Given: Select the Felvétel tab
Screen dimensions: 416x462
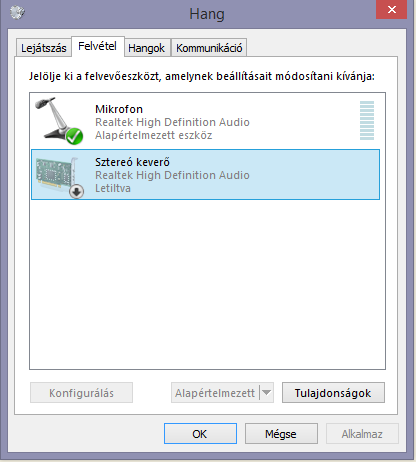Looking at the screenshot, I should 97,46.
